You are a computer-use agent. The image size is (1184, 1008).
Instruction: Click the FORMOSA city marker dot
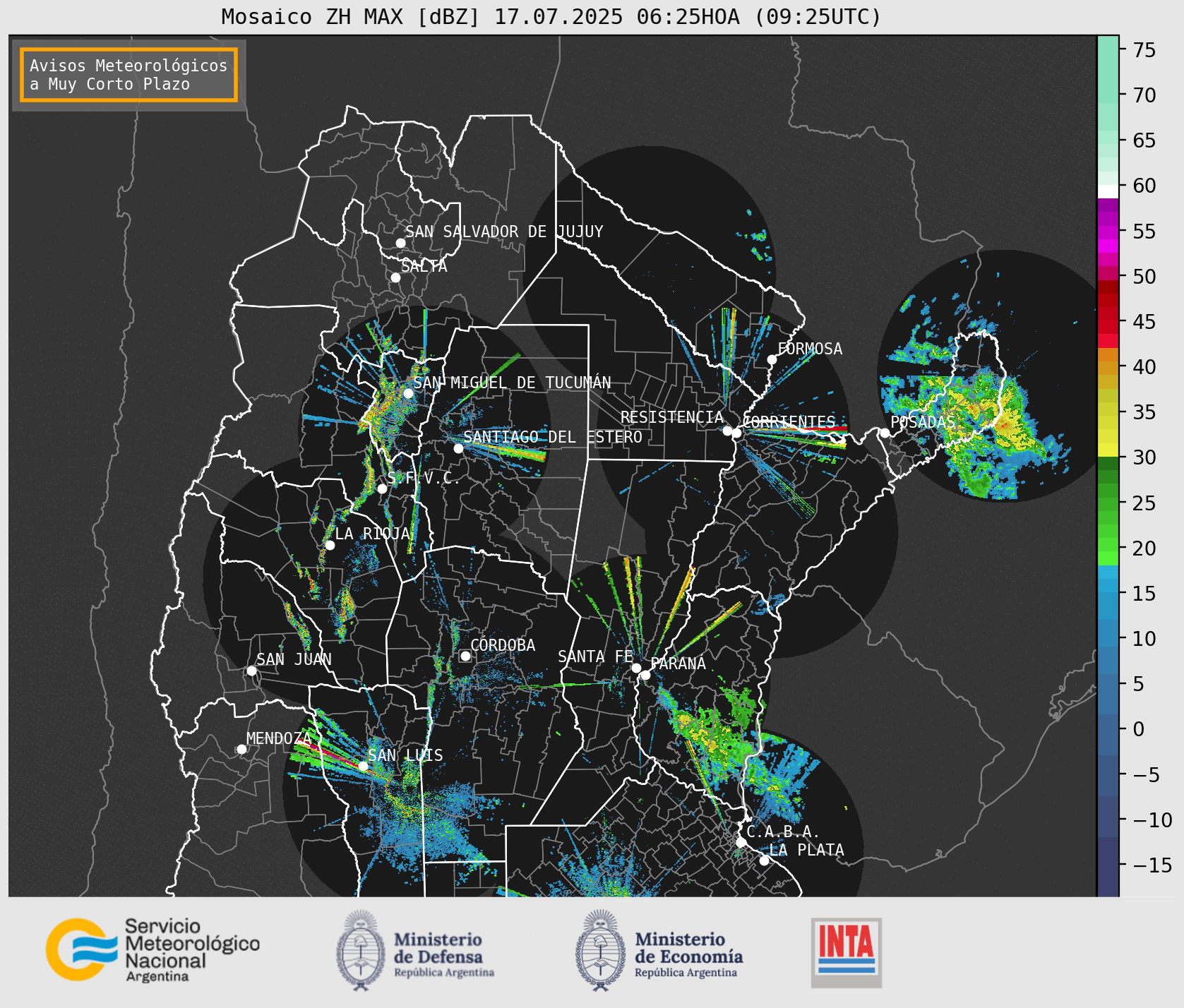(x=772, y=359)
